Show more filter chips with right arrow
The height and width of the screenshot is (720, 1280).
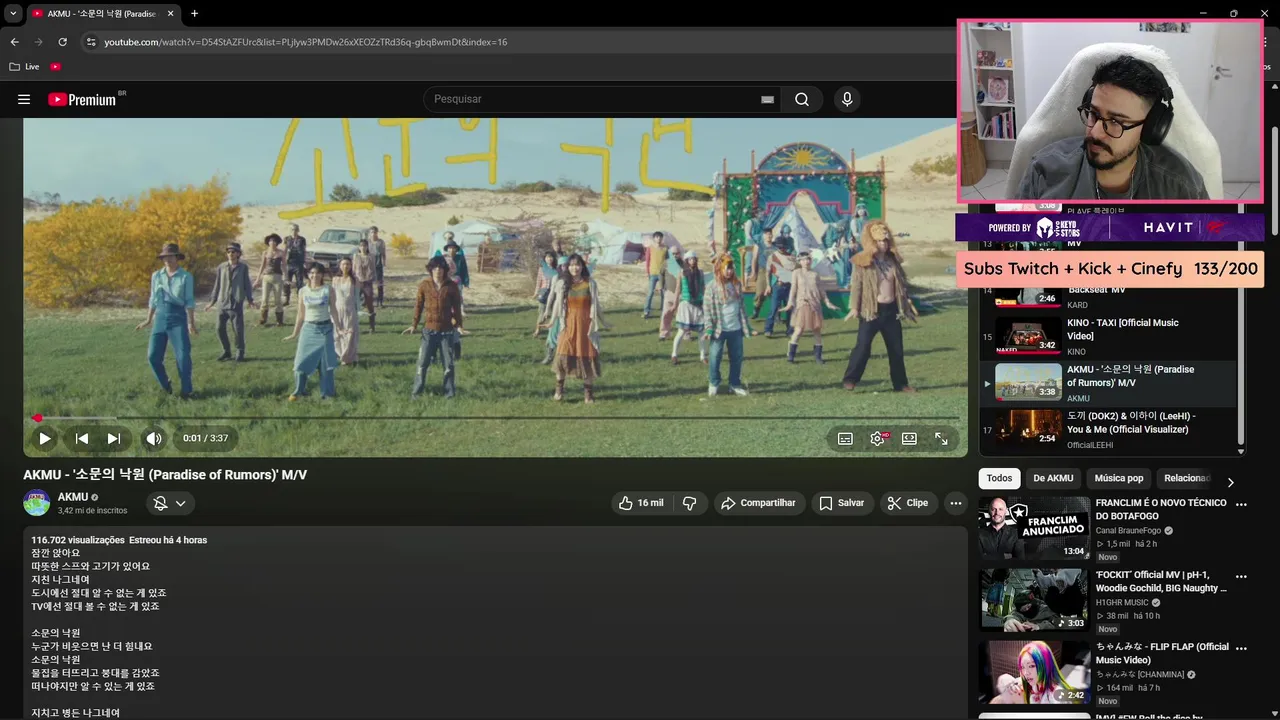1230,482
